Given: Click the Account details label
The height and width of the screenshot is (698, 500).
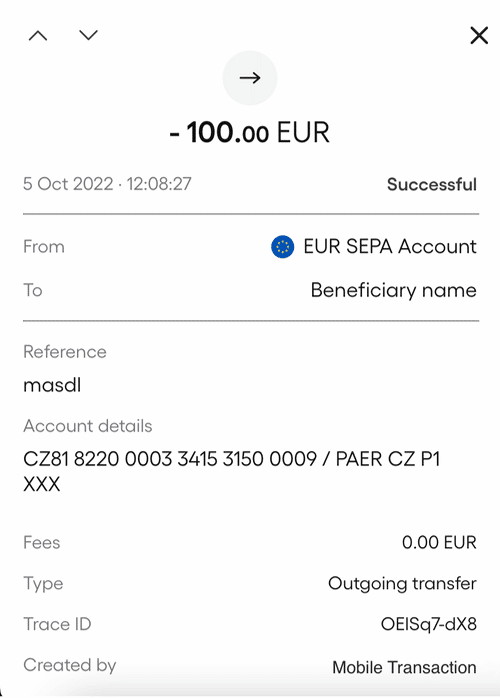Looking at the screenshot, I should point(88,426).
